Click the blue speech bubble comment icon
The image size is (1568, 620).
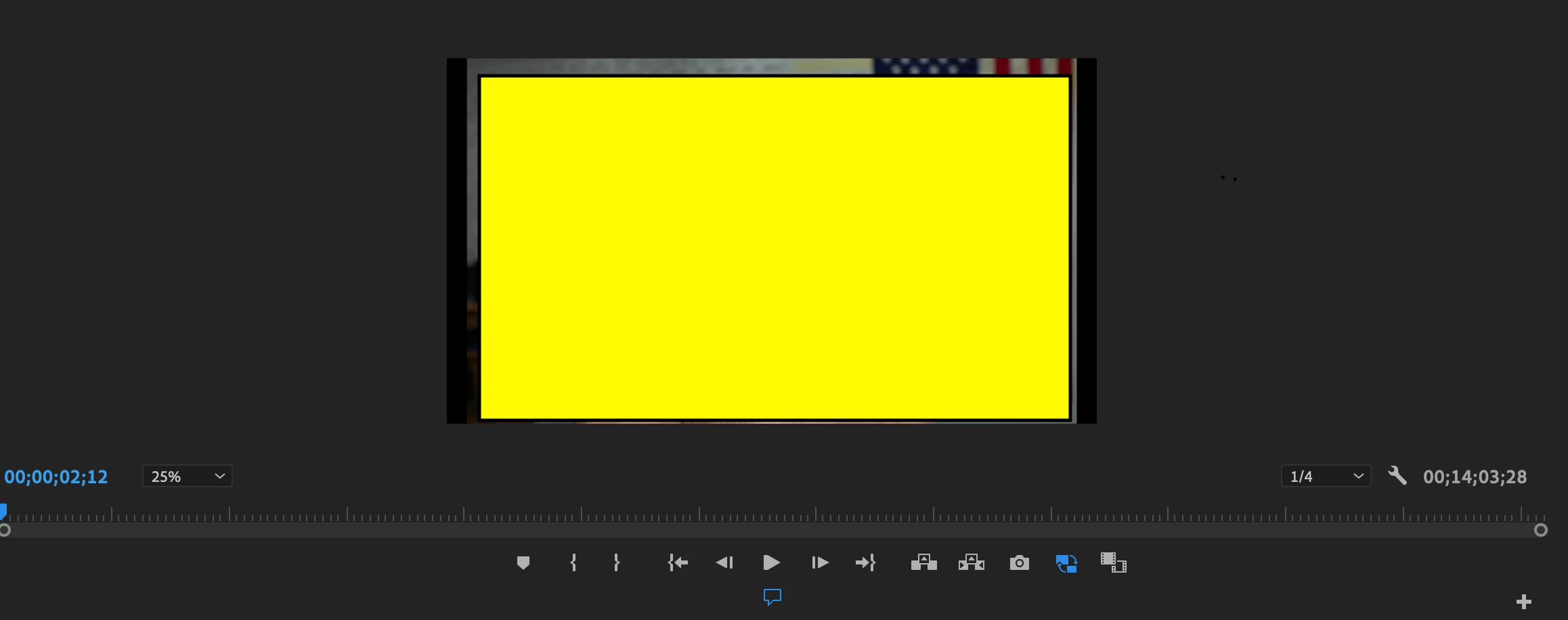coord(772,597)
